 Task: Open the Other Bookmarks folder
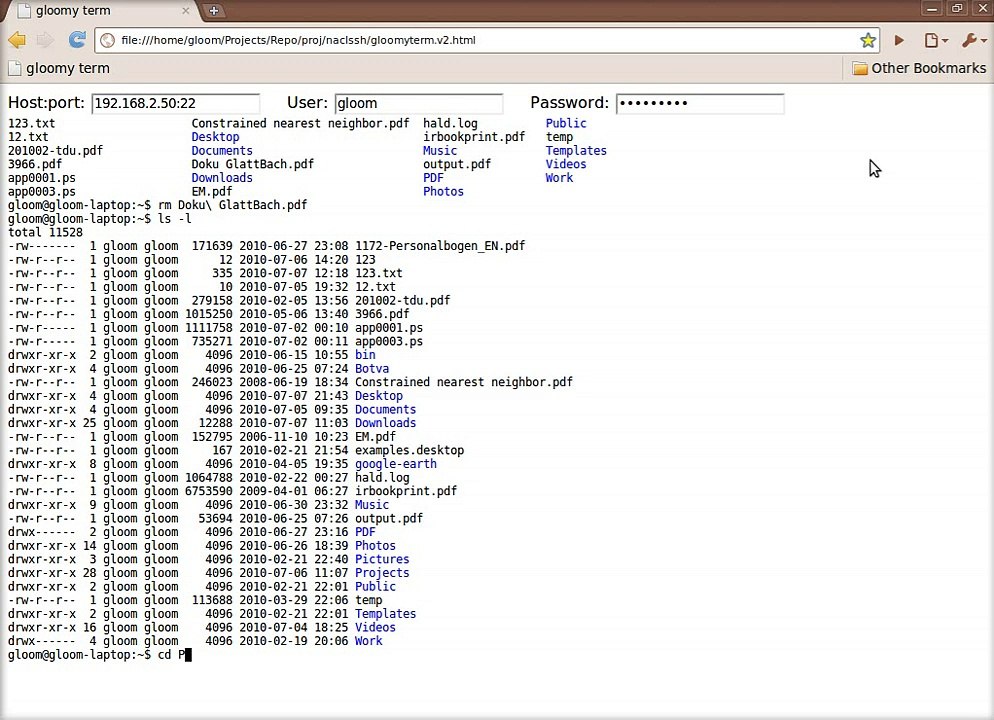(919, 68)
